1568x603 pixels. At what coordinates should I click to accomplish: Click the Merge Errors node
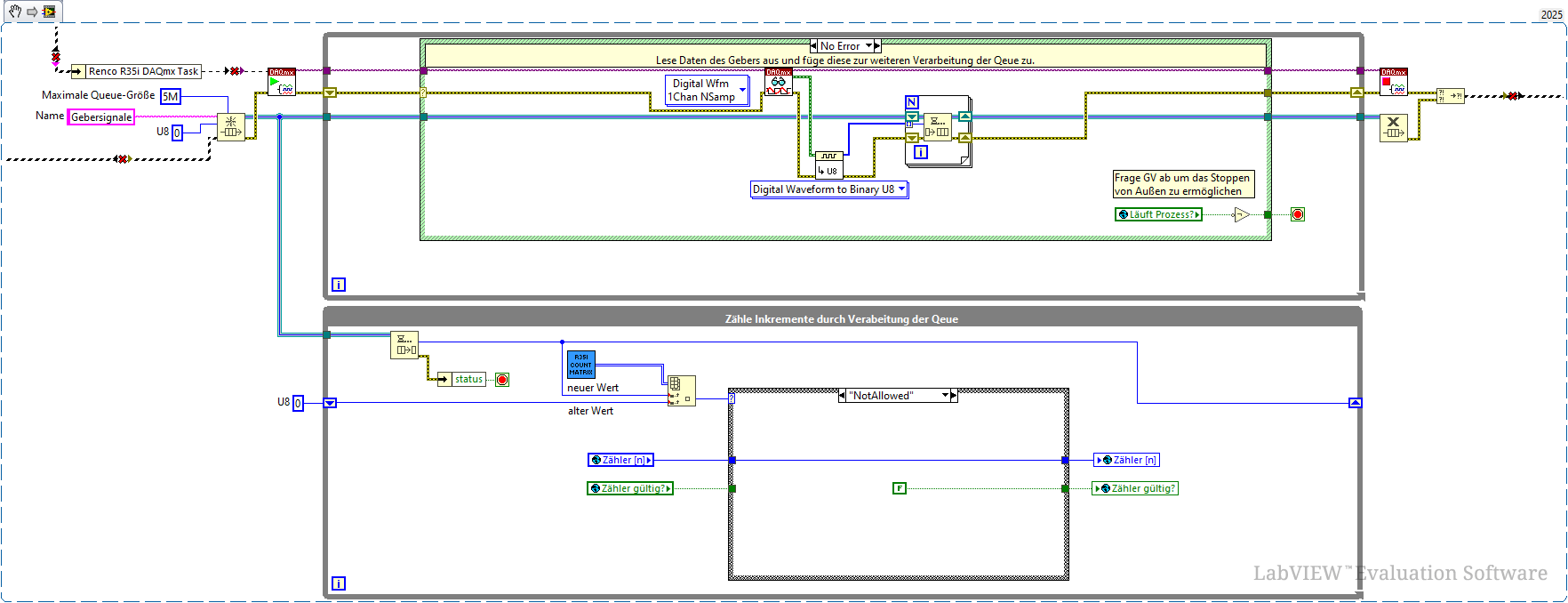point(1451,95)
